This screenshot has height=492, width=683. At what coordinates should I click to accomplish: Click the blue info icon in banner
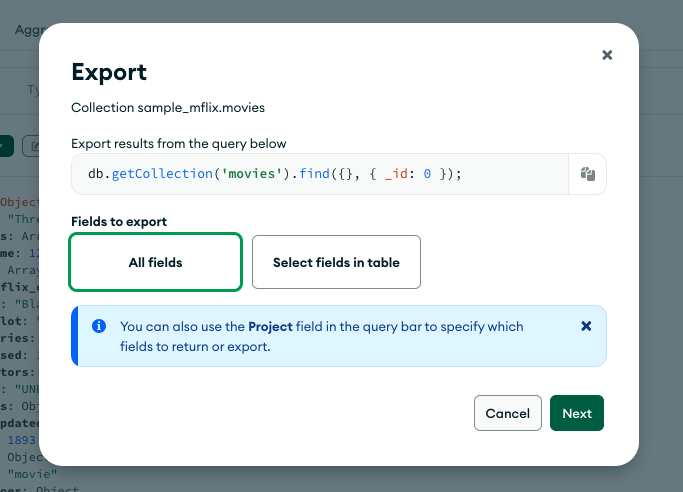pos(99,326)
